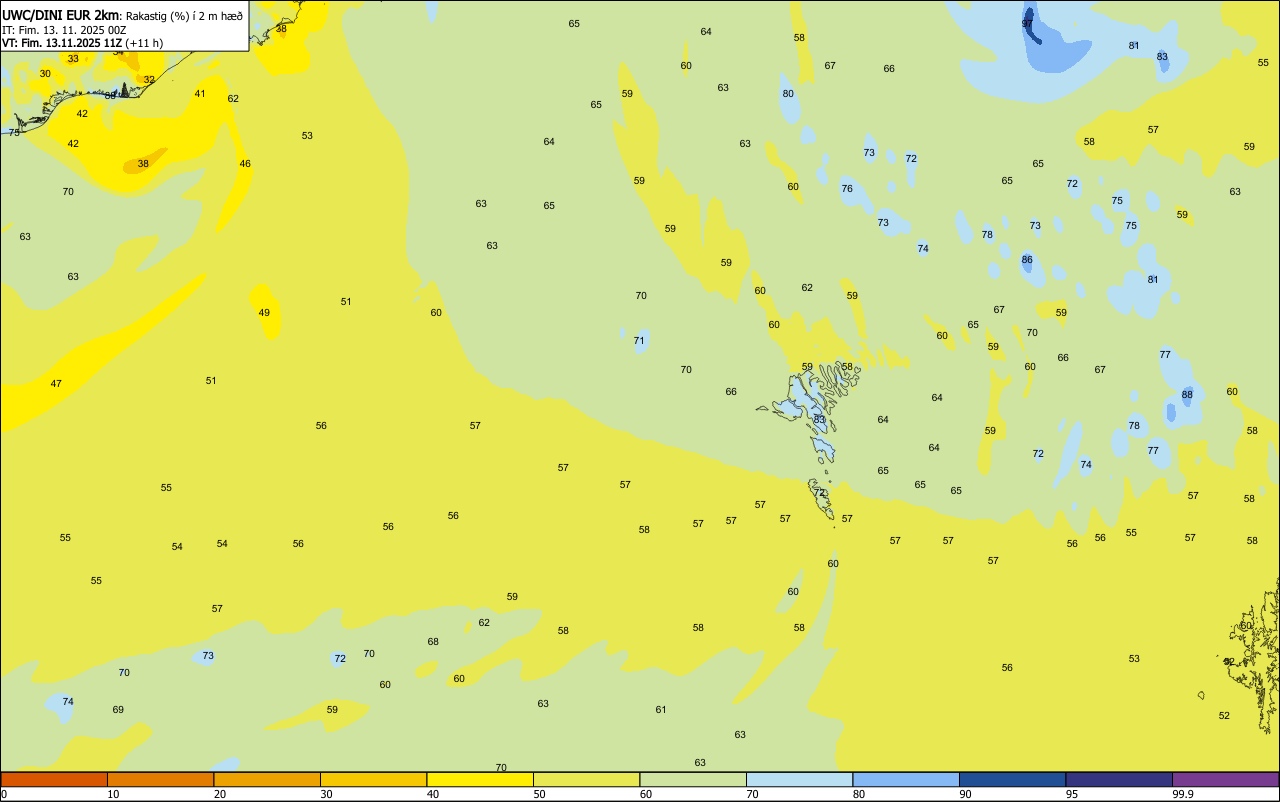Screen dimensions: 1280x802
Task: Click the humidity value 76 on the map
Action: [847, 189]
